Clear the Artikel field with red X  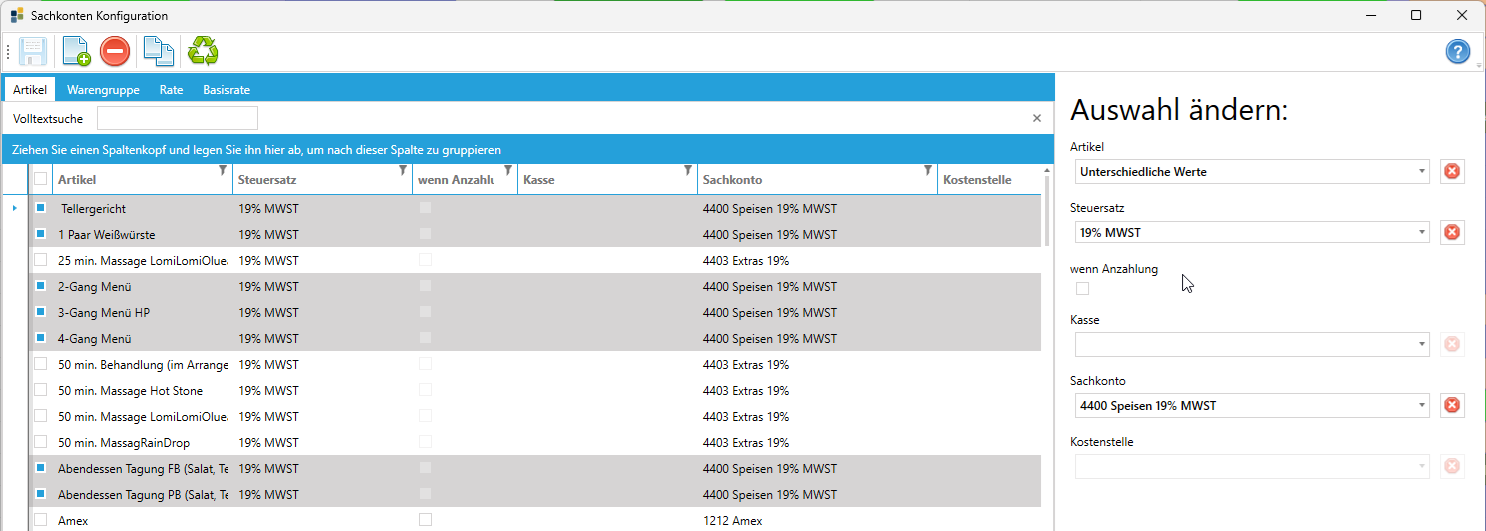pyautogui.click(x=1452, y=172)
